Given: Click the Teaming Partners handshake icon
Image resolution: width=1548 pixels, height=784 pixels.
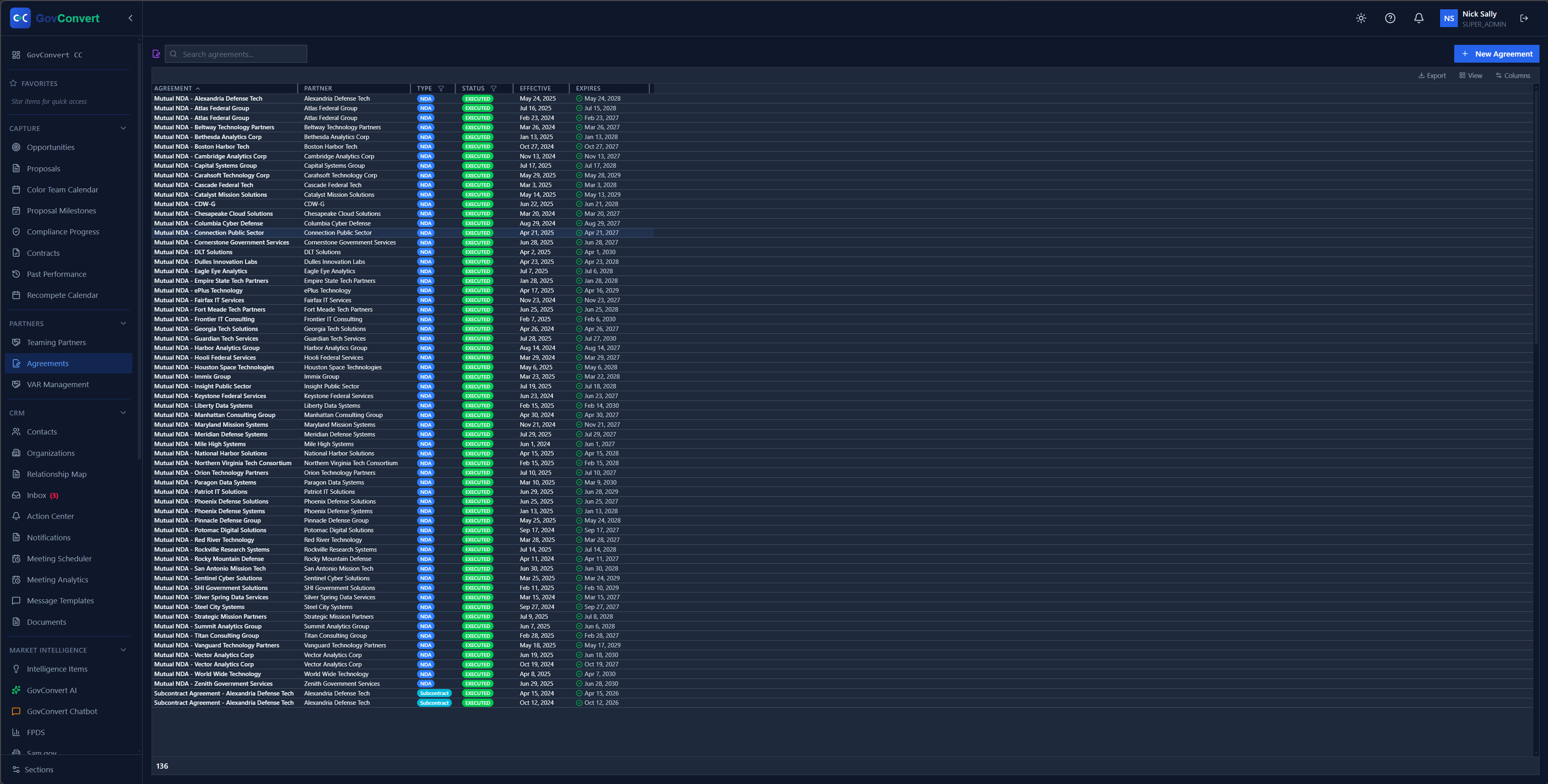Looking at the screenshot, I should [16, 342].
